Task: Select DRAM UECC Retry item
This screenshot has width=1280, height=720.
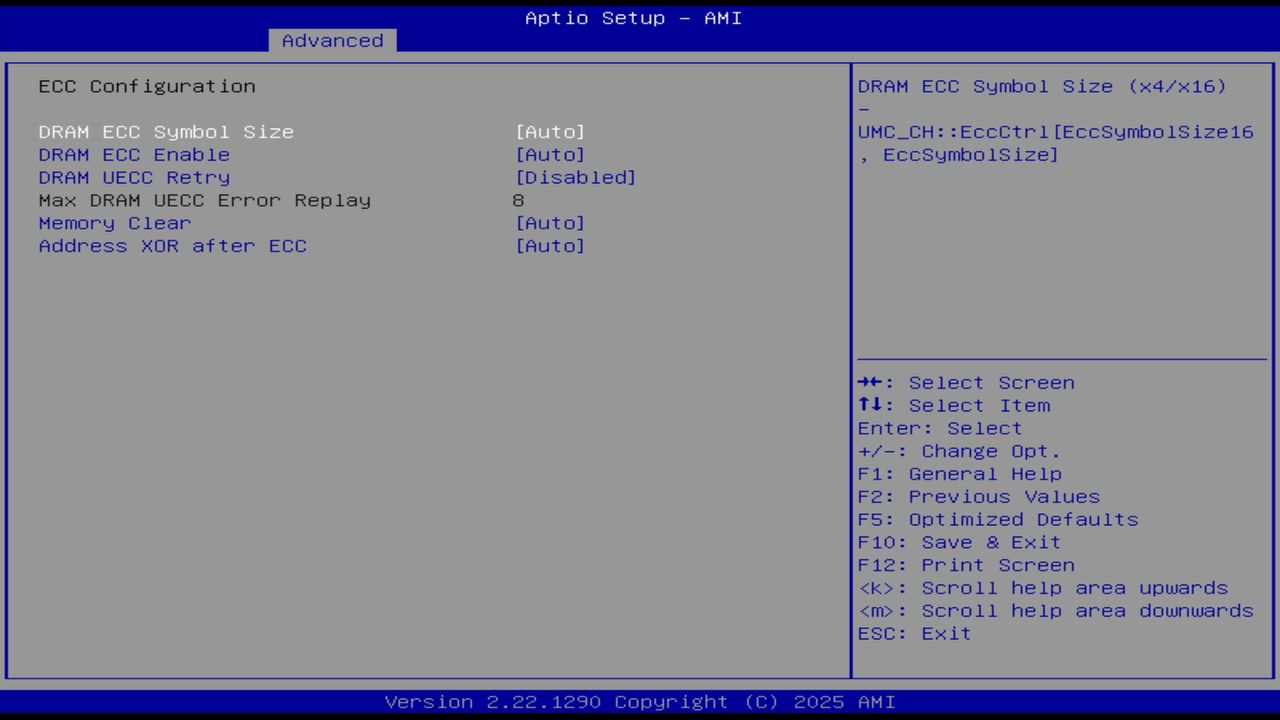Action: click(134, 178)
